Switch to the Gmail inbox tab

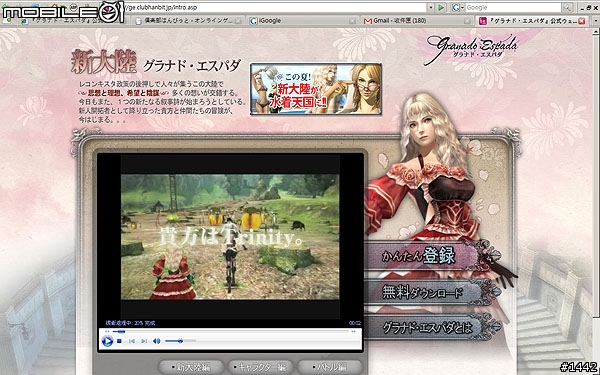[417, 21]
